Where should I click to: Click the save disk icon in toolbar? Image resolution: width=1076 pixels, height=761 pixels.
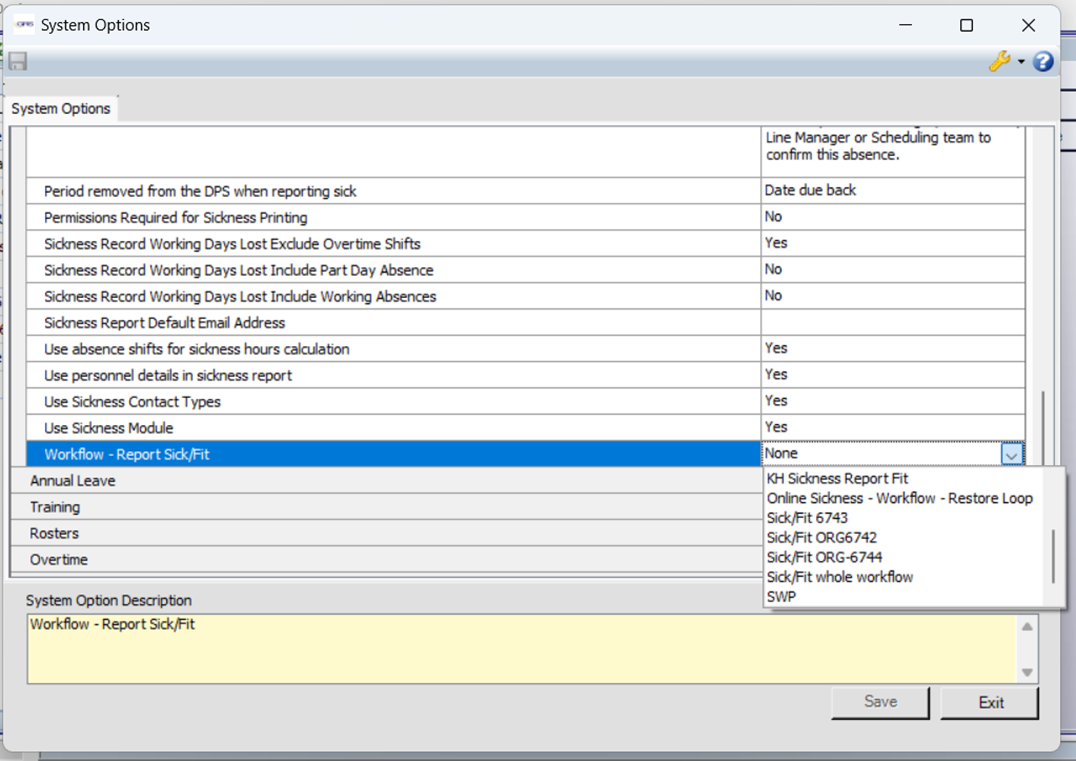18,62
